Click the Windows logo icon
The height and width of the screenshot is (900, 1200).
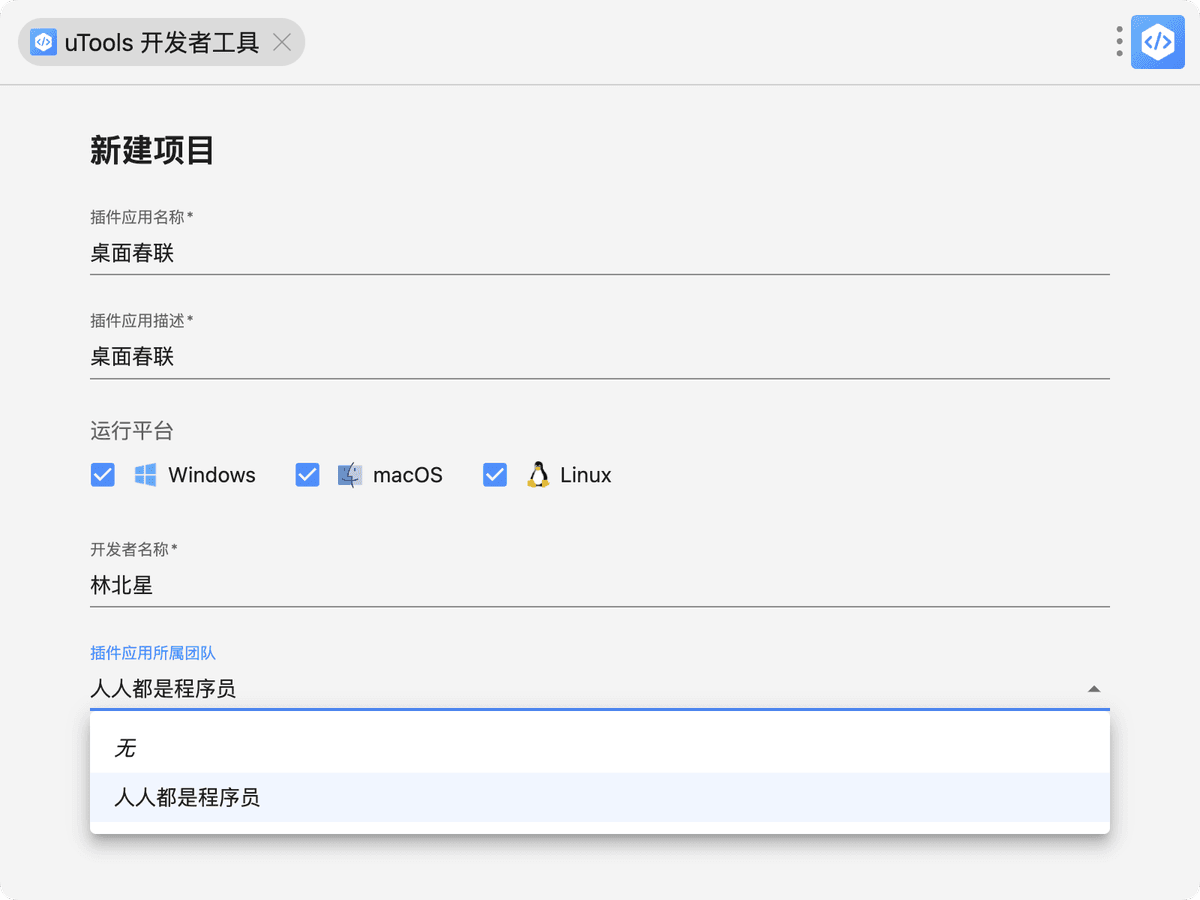tap(146, 475)
